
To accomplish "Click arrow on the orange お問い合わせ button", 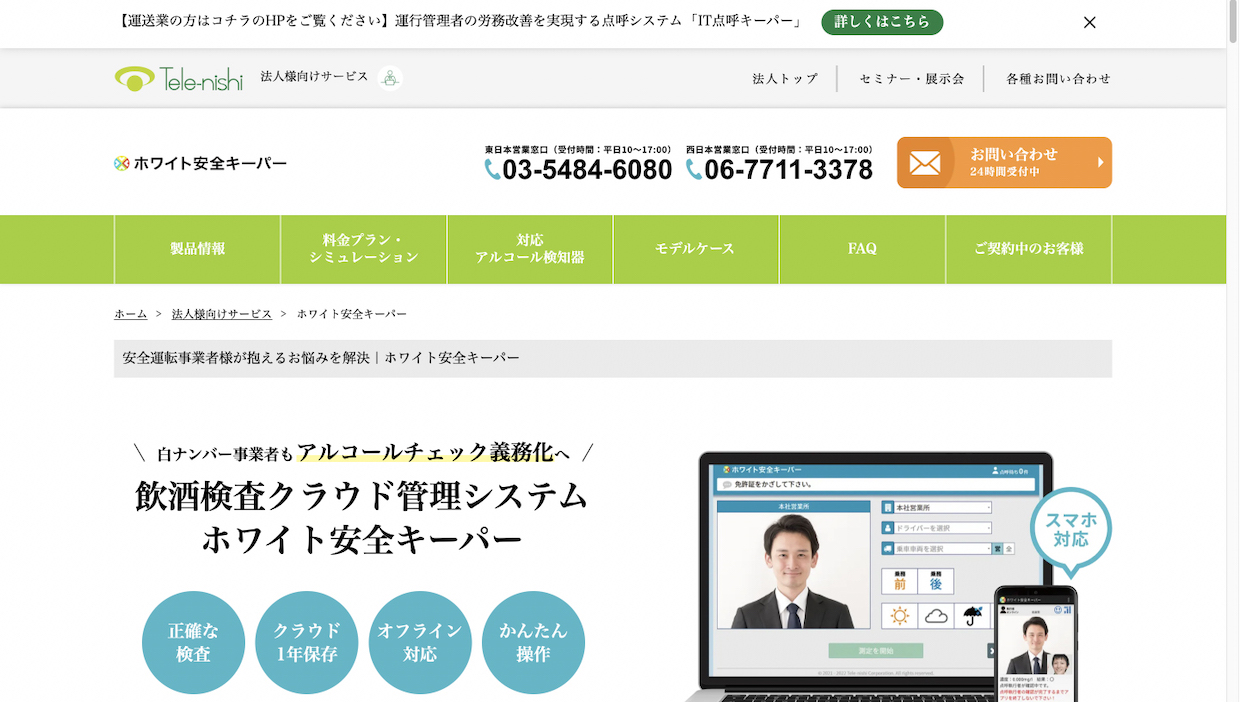I will [1100, 162].
